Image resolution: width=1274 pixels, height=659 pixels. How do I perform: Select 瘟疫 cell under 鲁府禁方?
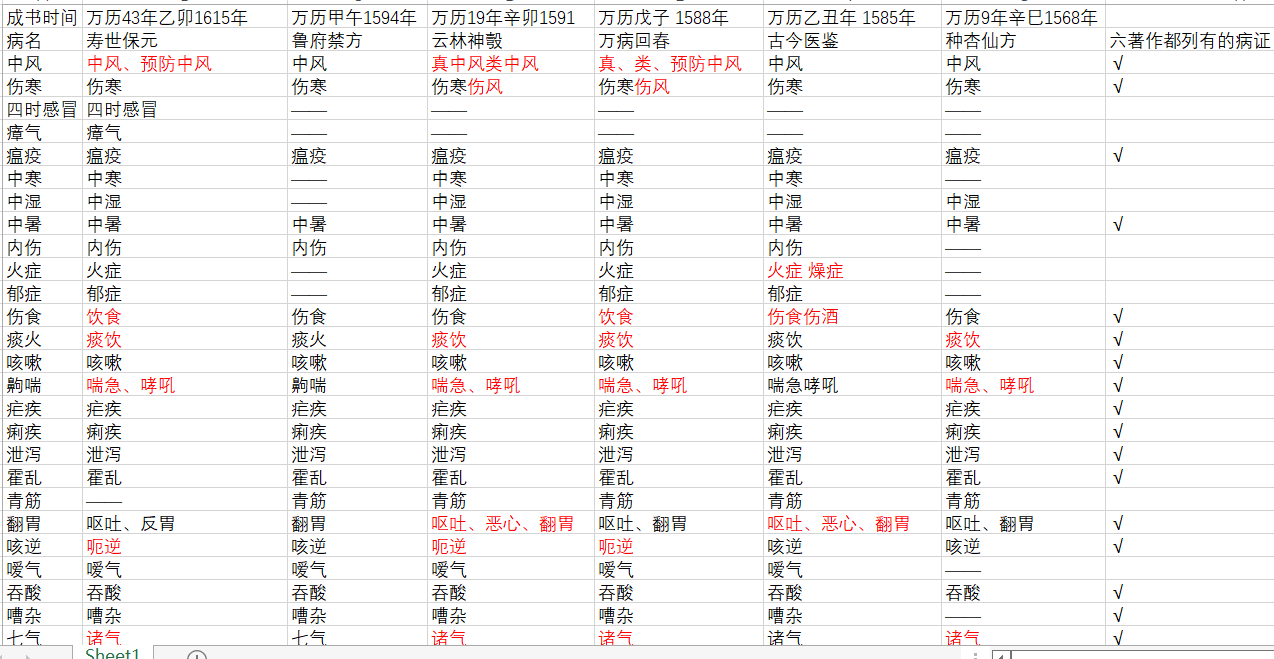358,155
